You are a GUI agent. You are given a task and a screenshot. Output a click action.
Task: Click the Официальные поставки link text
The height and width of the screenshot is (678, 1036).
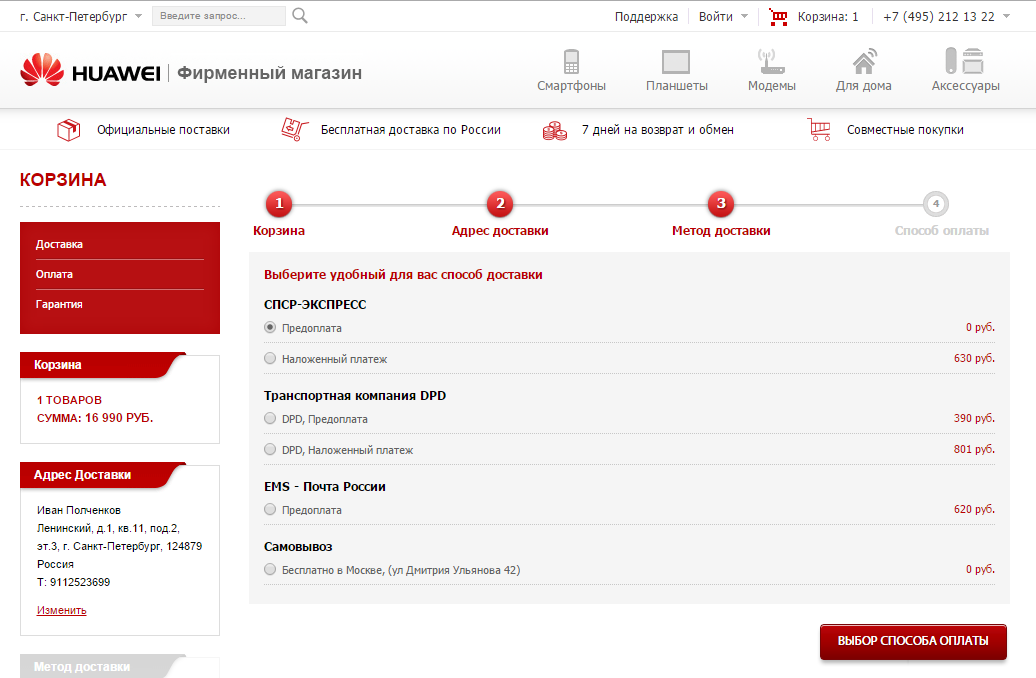pos(163,130)
